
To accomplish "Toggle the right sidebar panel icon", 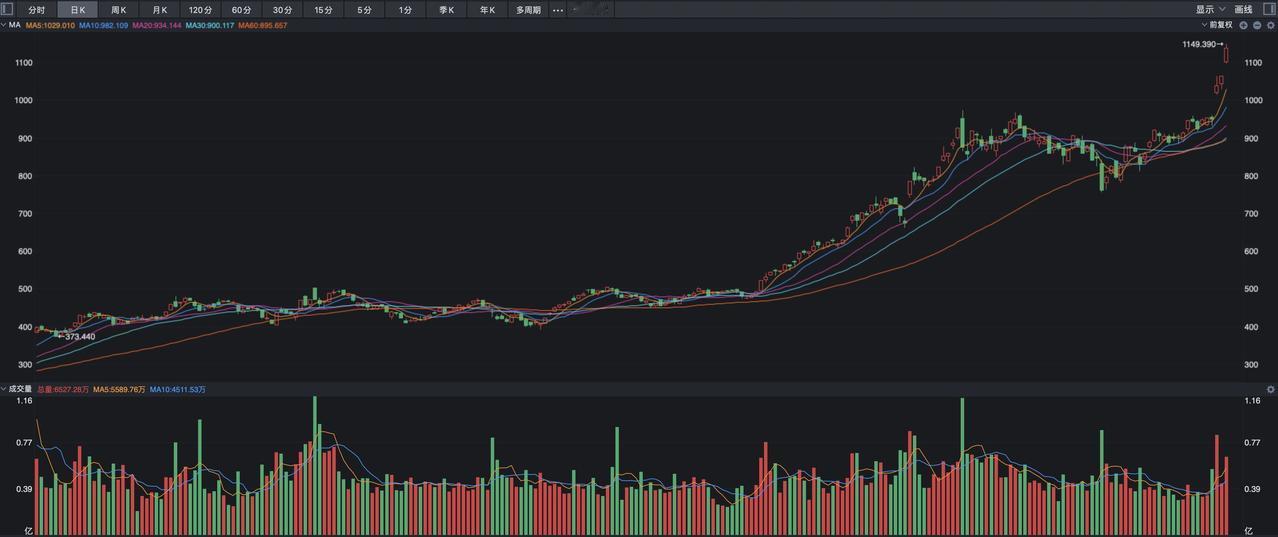I will [x=1268, y=9].
